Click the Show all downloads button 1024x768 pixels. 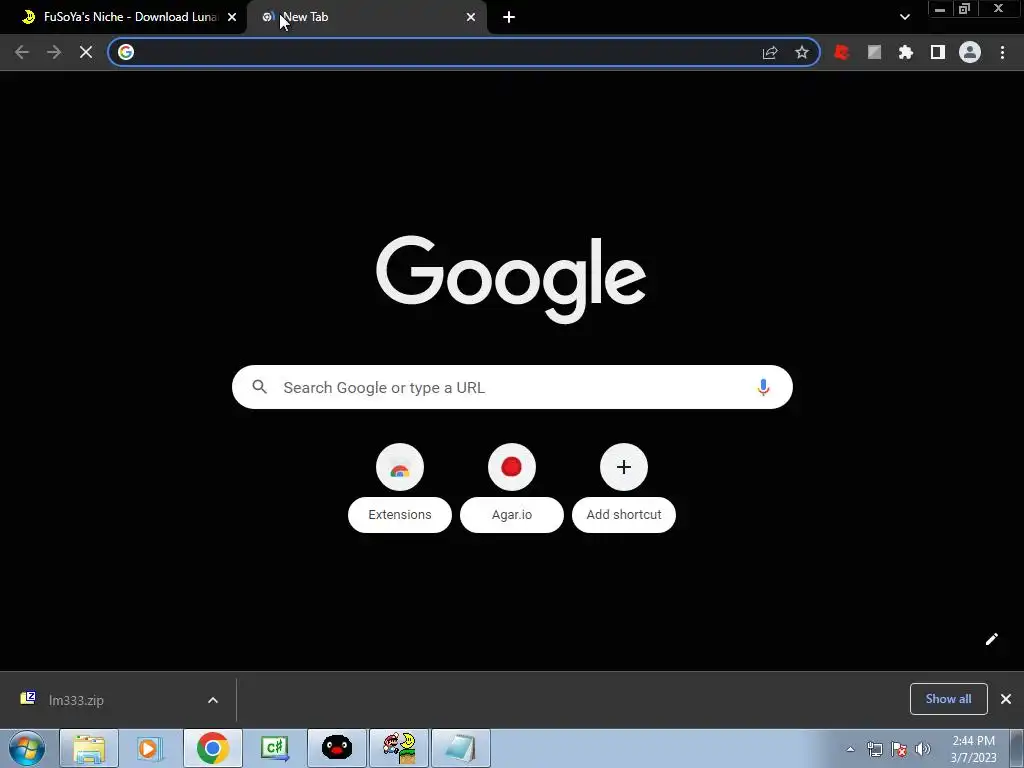948,699
